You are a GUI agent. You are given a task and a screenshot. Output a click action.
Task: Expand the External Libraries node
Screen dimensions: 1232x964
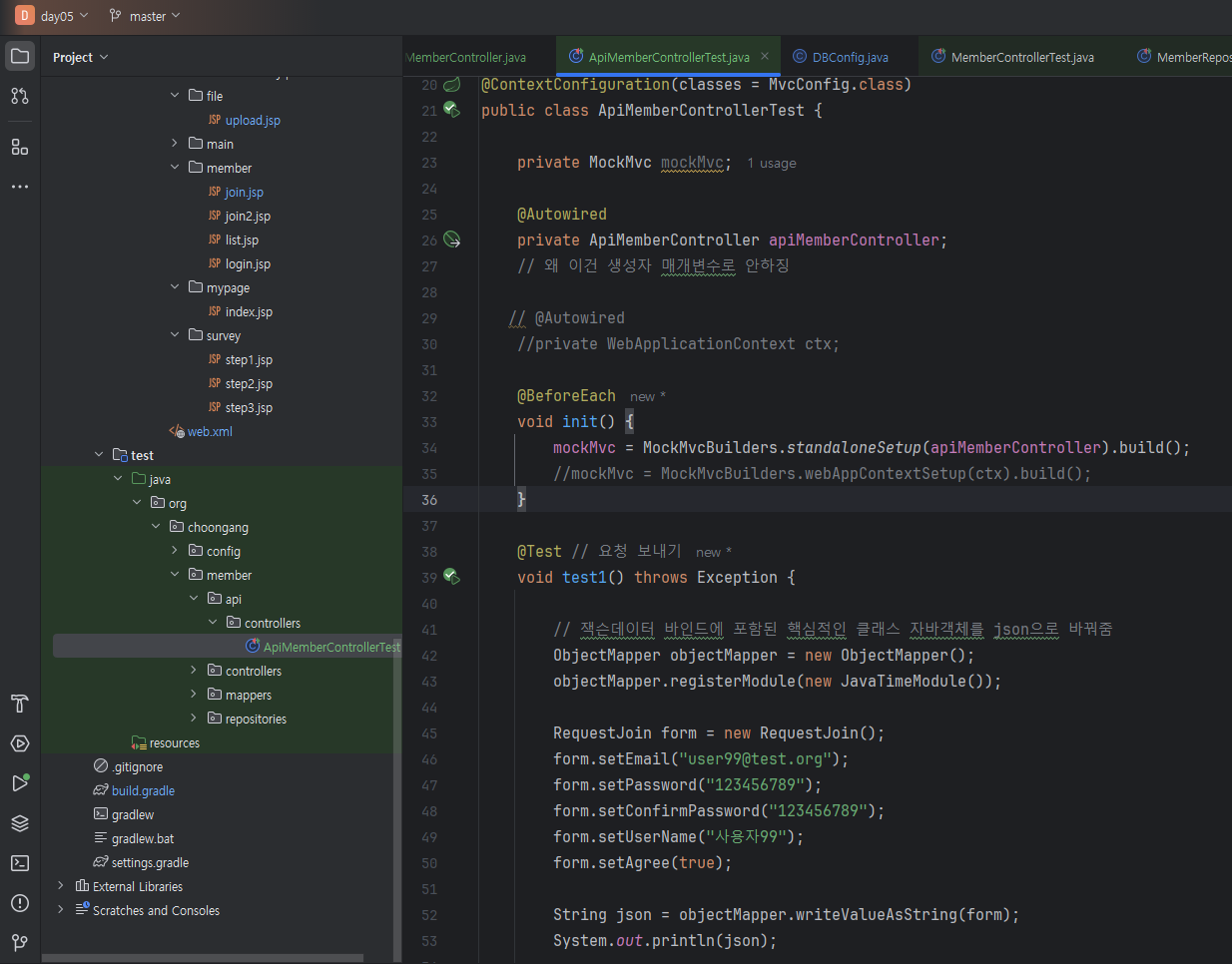pyautogui.click(x=61, y=886)
